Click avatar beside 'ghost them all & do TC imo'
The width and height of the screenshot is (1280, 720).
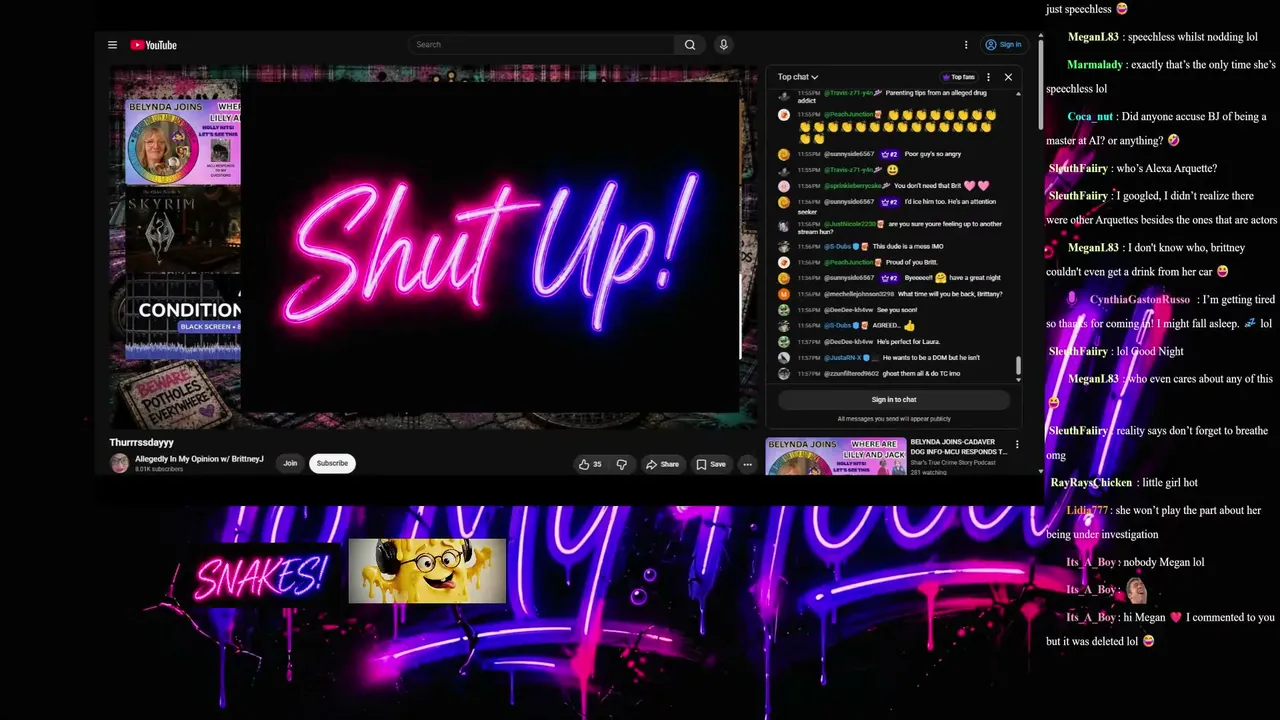tap(784, 374)
